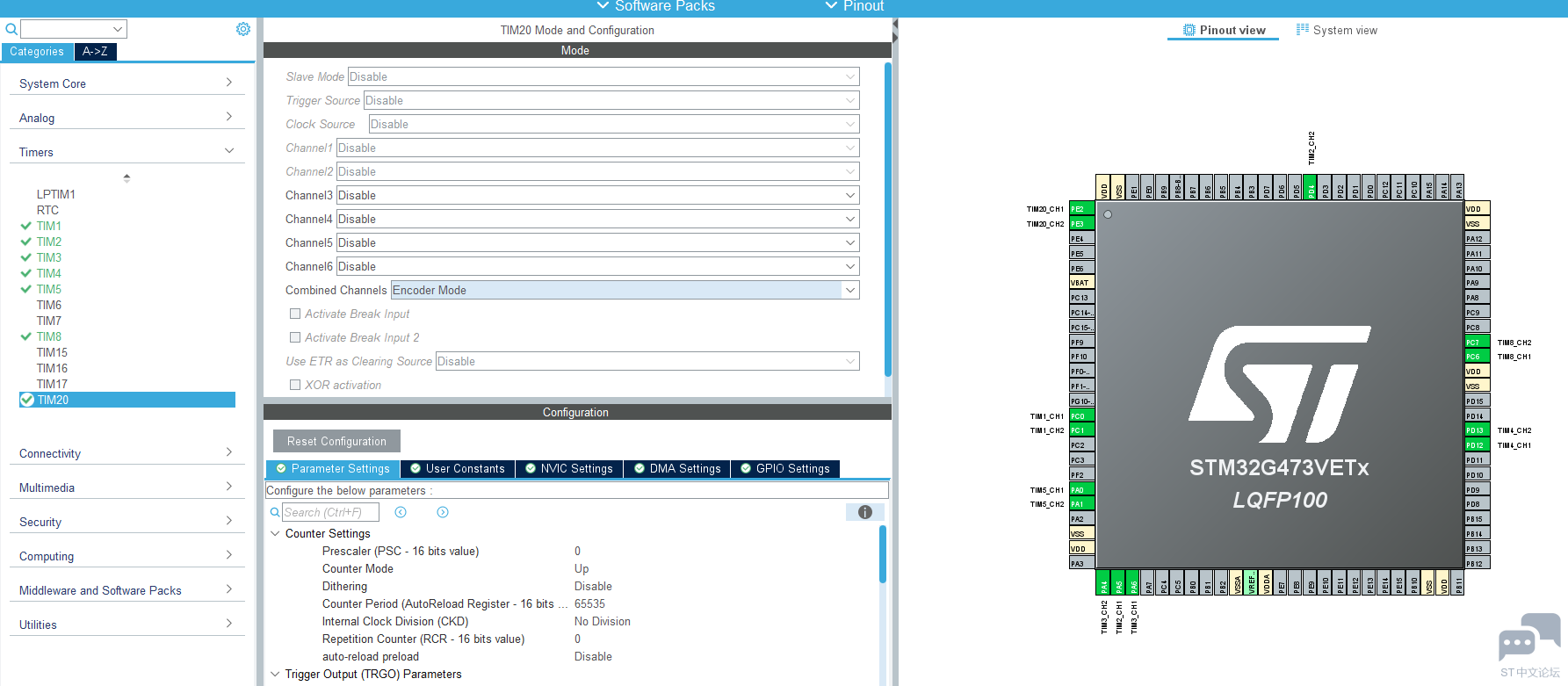Click the Counter Period value 65535

pos(589,603)
